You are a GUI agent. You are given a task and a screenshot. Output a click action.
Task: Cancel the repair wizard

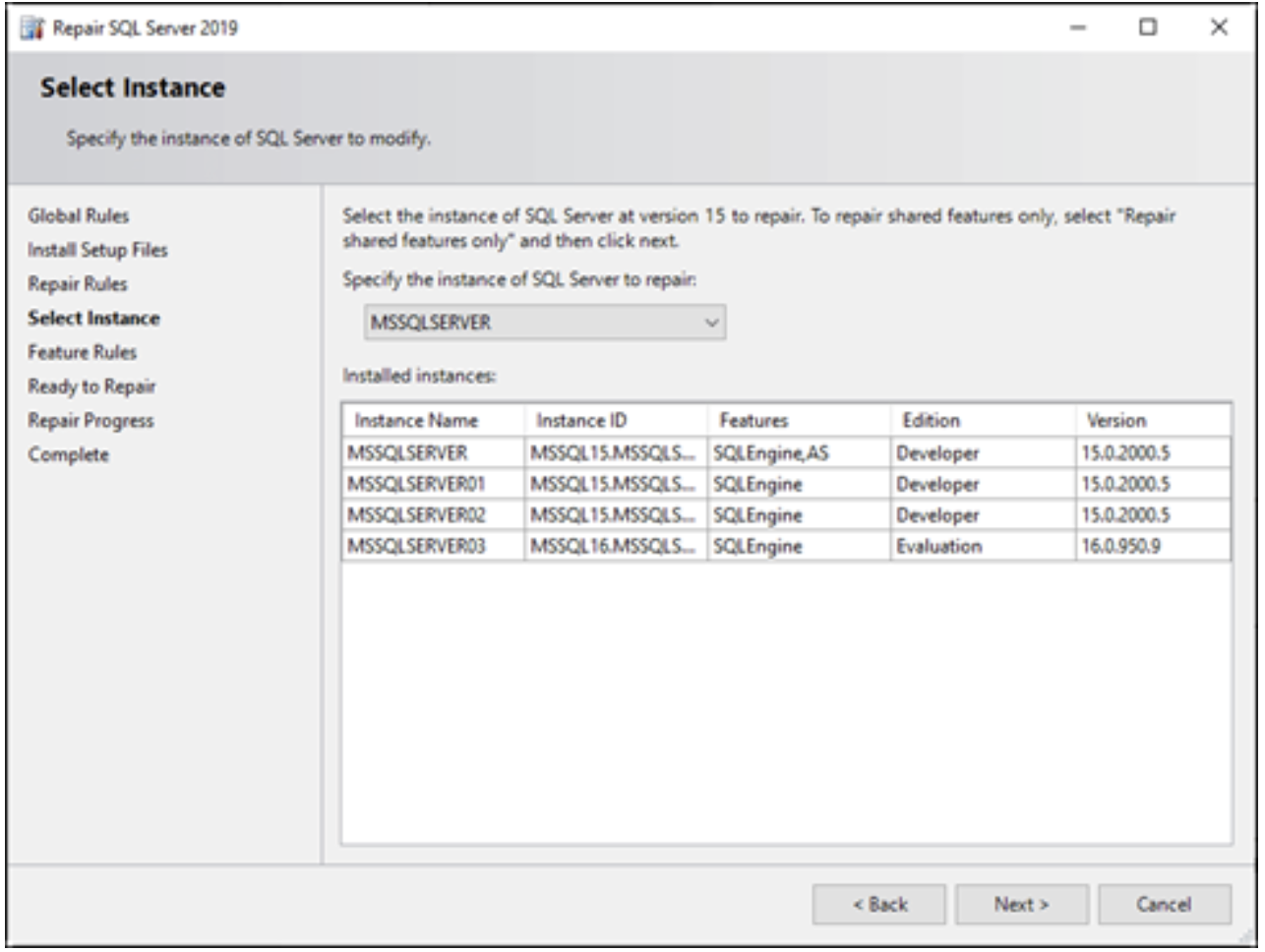(1164, 905)
